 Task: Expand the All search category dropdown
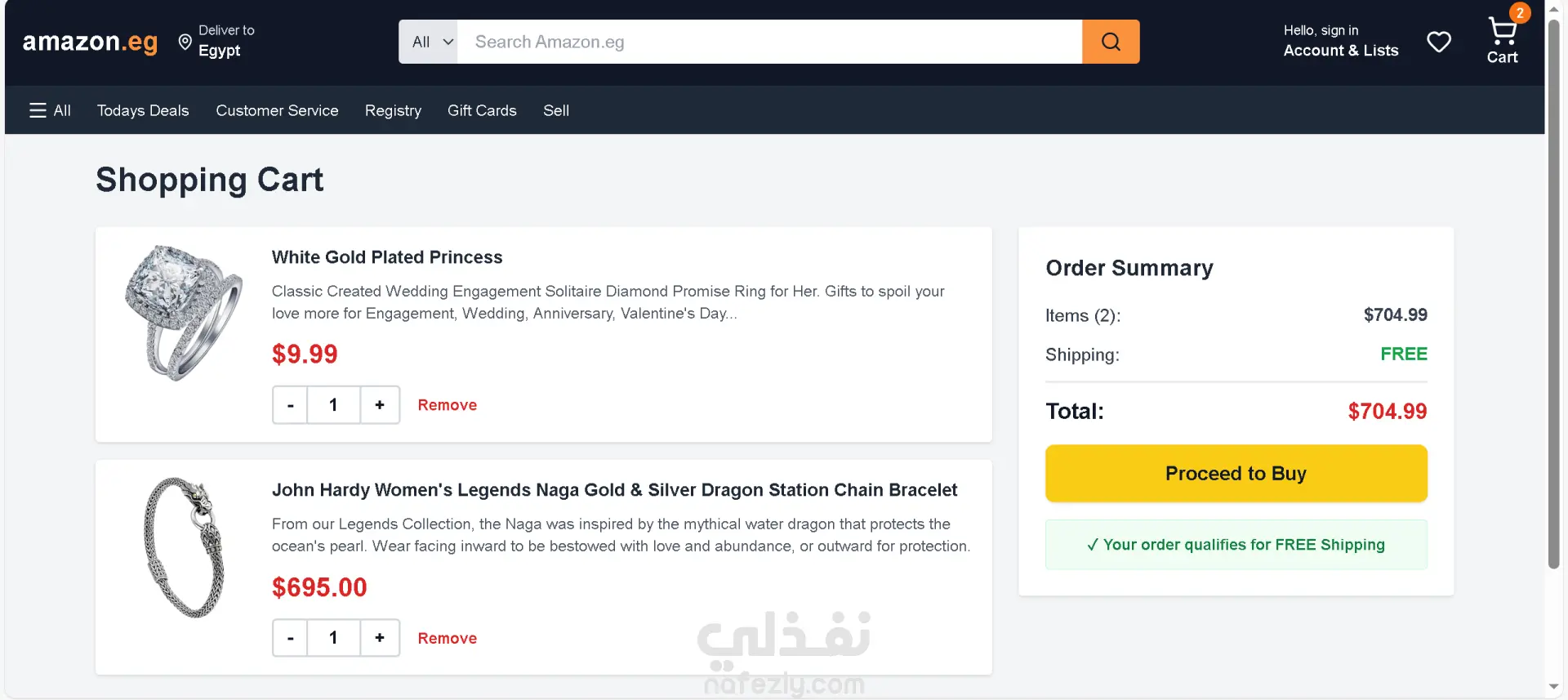[430, 42]
